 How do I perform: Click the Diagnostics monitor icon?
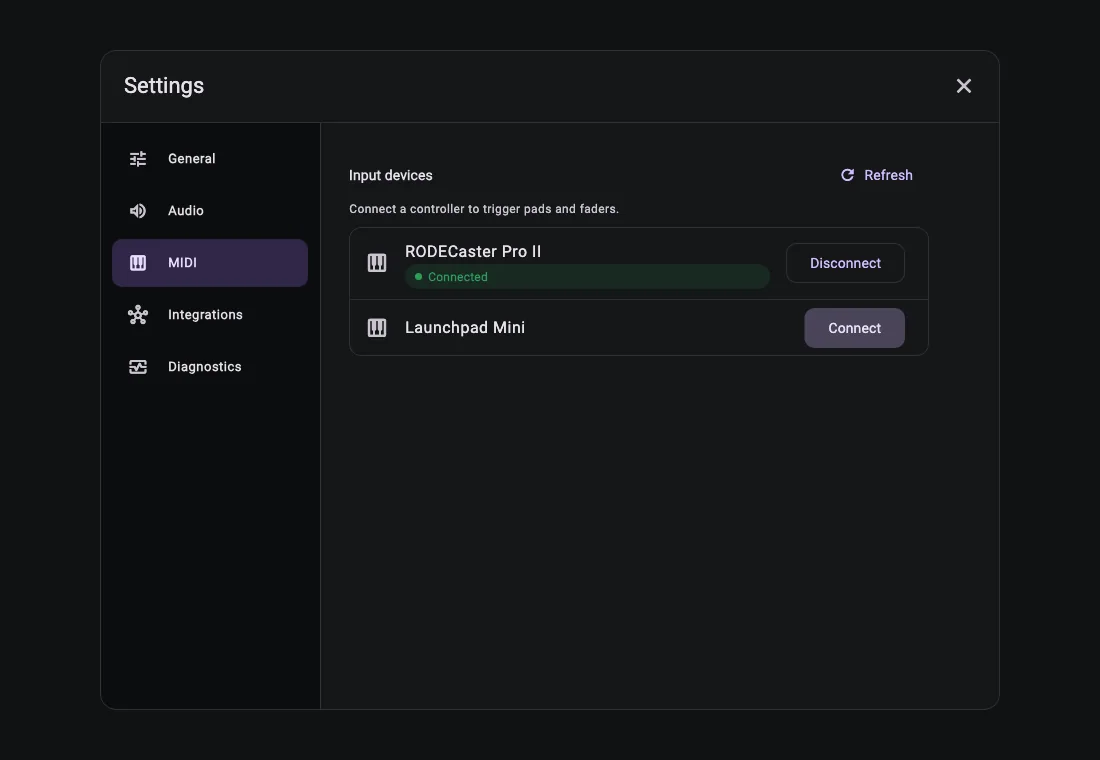(138, 366)
